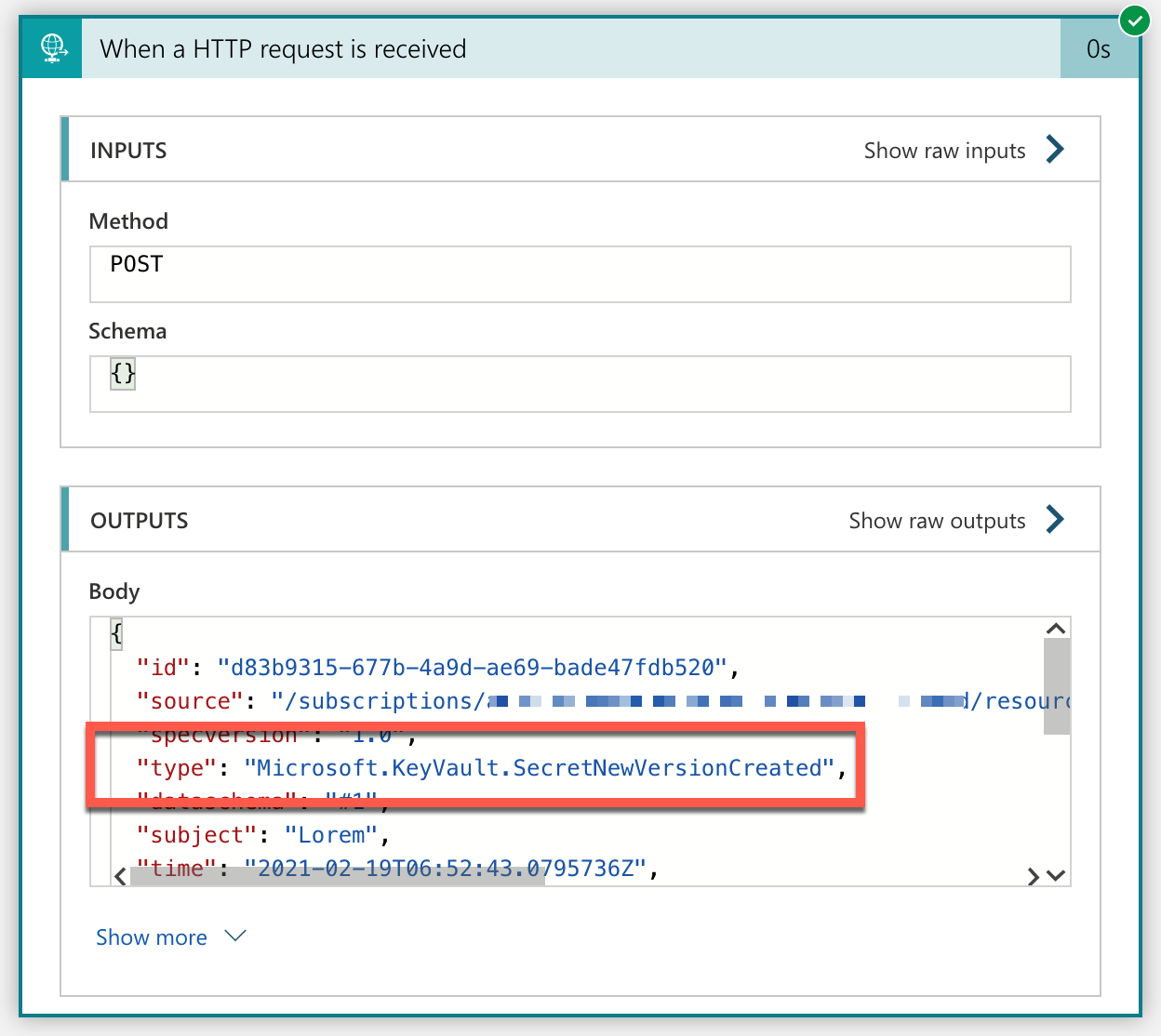Expand the Show more chevron
Viewport: 1161px width, 1036px height.
tap(235, 936)
